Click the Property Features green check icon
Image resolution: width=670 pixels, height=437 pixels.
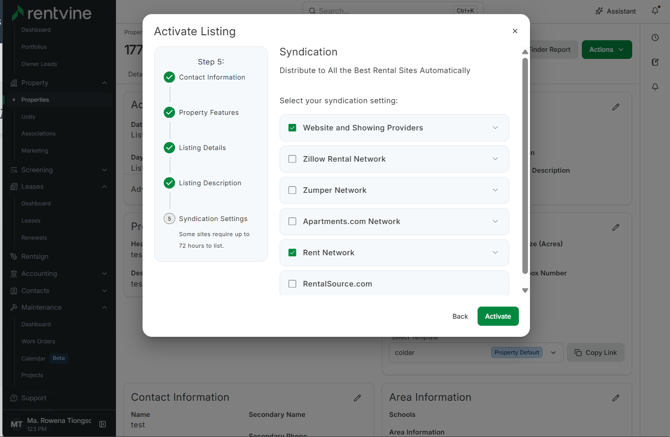169,112
